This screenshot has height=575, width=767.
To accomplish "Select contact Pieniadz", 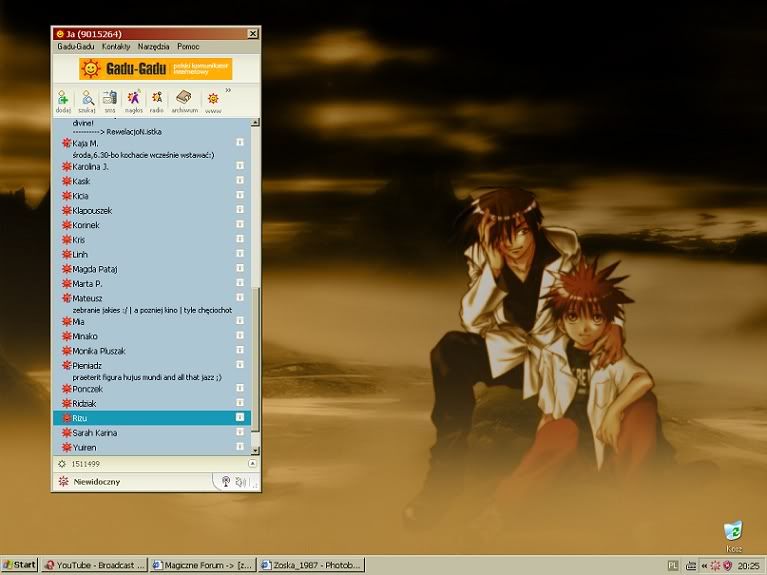I will tap(87, 366).
